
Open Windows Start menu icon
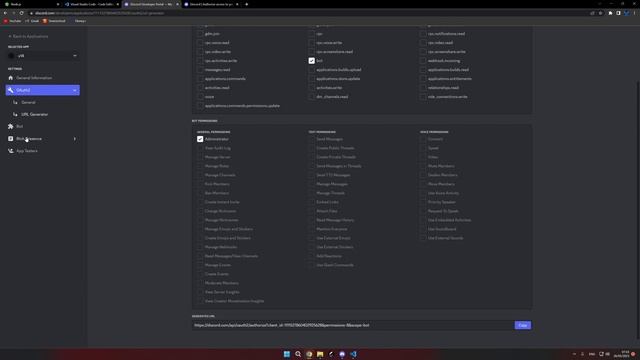pos(287,354)
